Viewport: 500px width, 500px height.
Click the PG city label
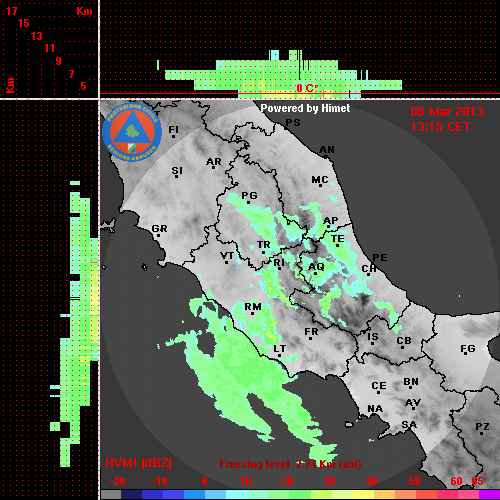click(x=249, y=195)
